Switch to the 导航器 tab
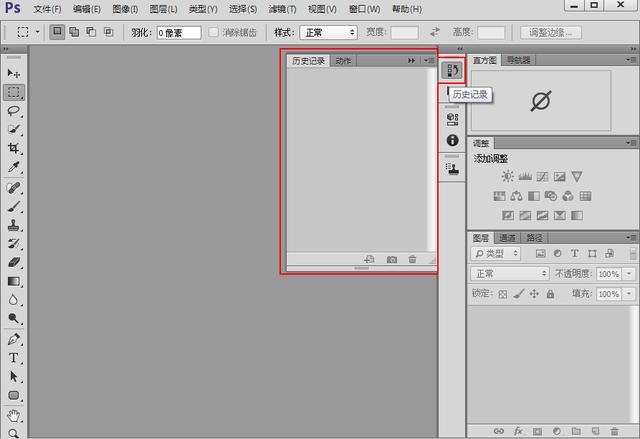This screenshot has height=439, width=640. click(x=518, y=60)
